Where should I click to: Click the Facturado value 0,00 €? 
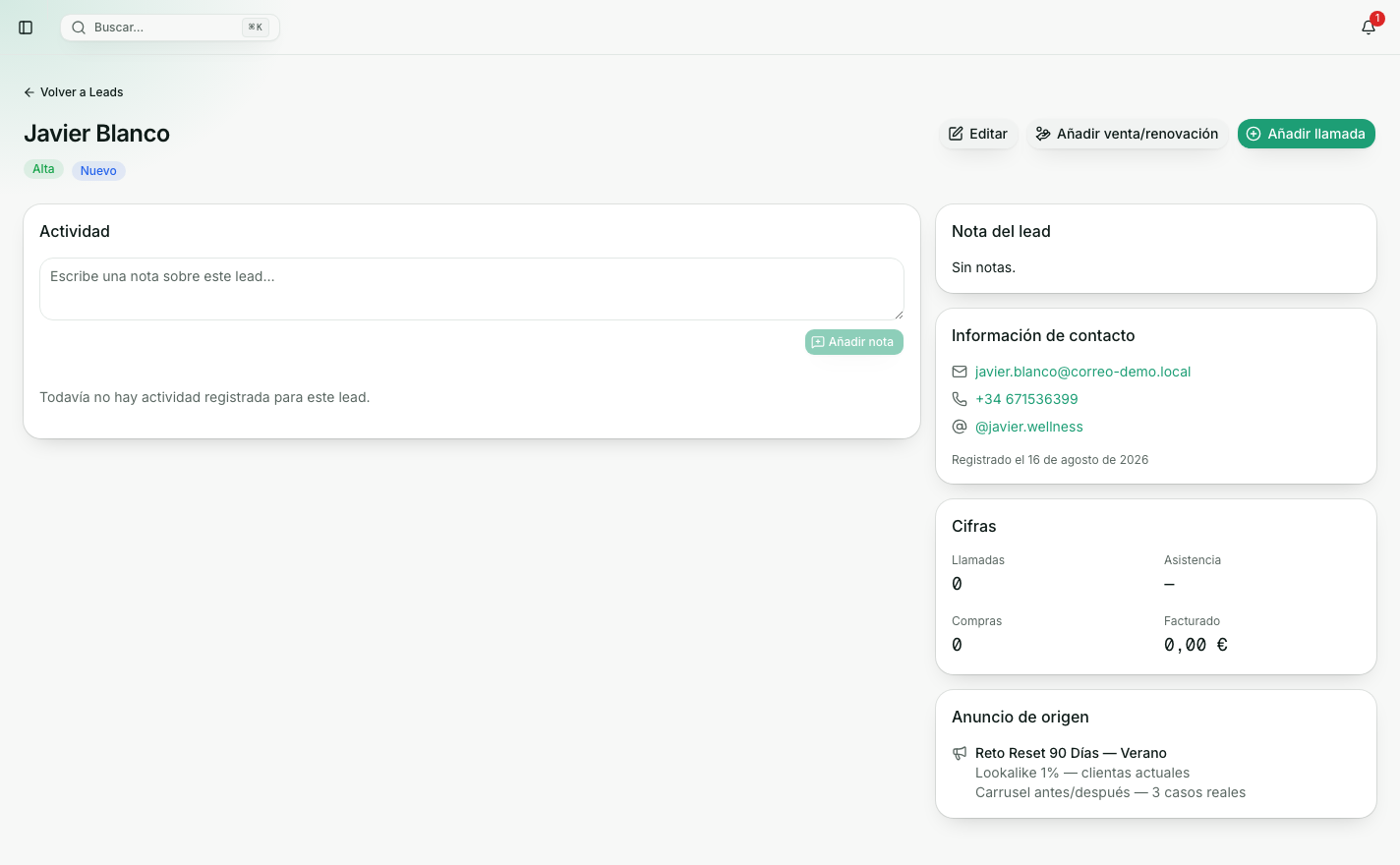coord(1196,645)
